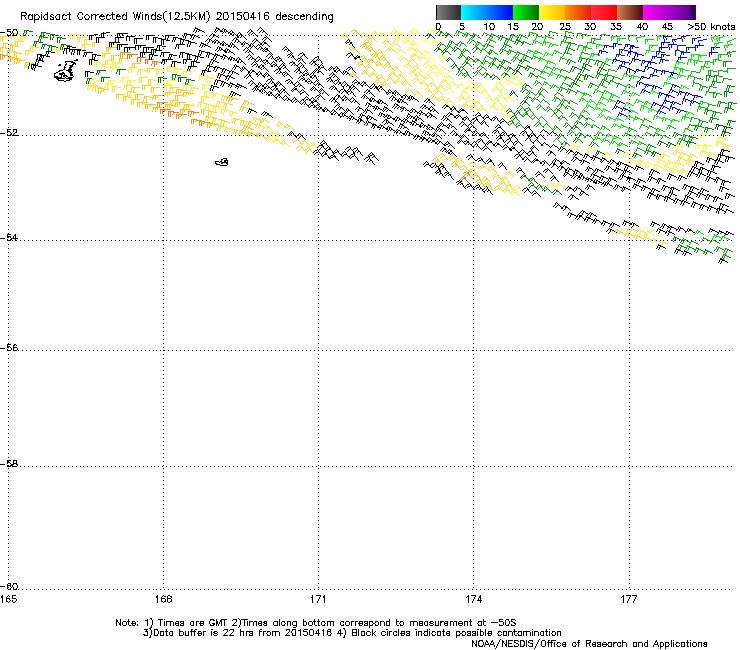740x650 pixels.
Task: Click the orange 25–30 knots color bar segment
Action: [578, 12]
